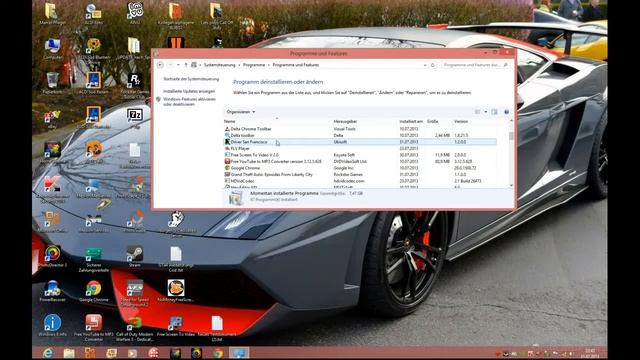640x360 pixels.
Task: Click the Rockstar Games publisher cell
Action: coord(348,175)
